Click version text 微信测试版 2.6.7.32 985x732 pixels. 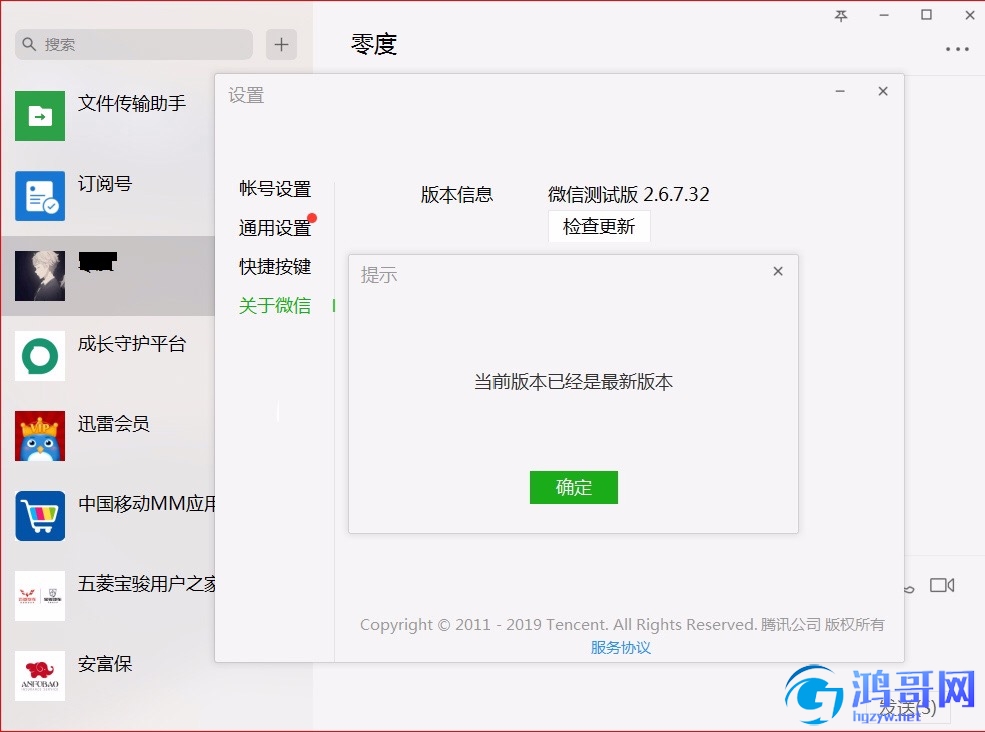pyautogui.click(x=629, y=194)
